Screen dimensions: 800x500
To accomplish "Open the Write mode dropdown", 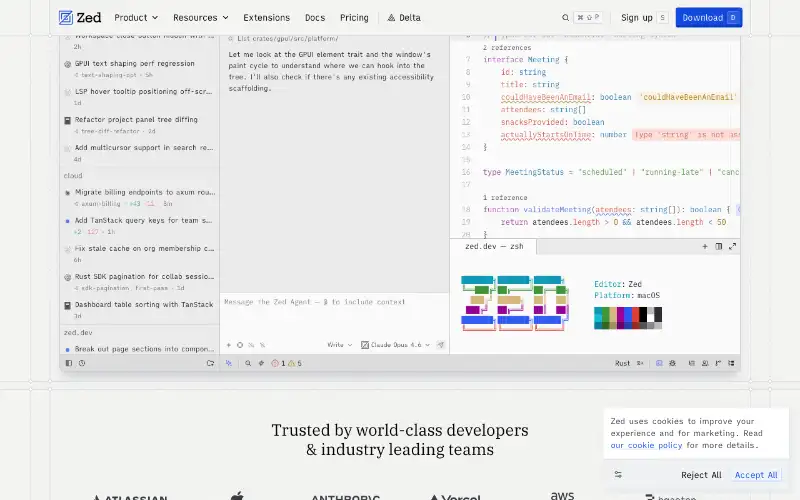I will tap(340, 345).
